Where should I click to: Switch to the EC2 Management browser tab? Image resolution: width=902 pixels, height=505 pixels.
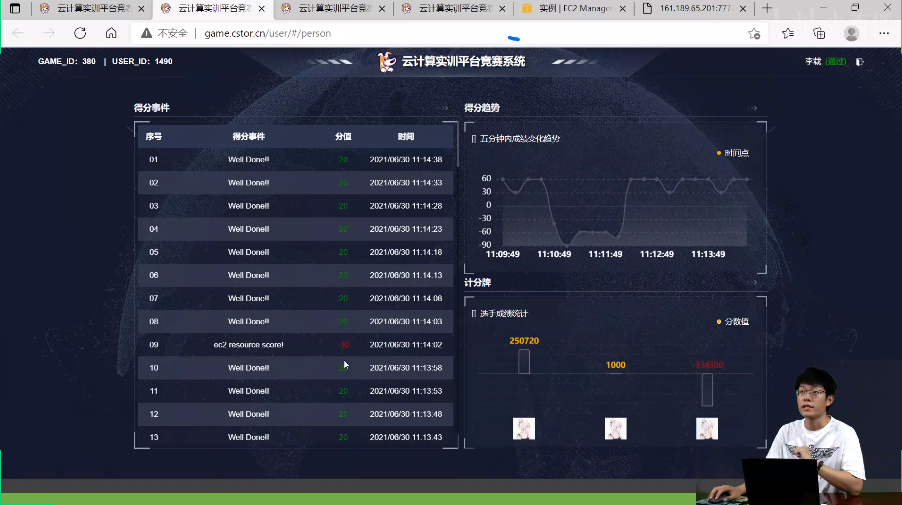click(572, 8)
